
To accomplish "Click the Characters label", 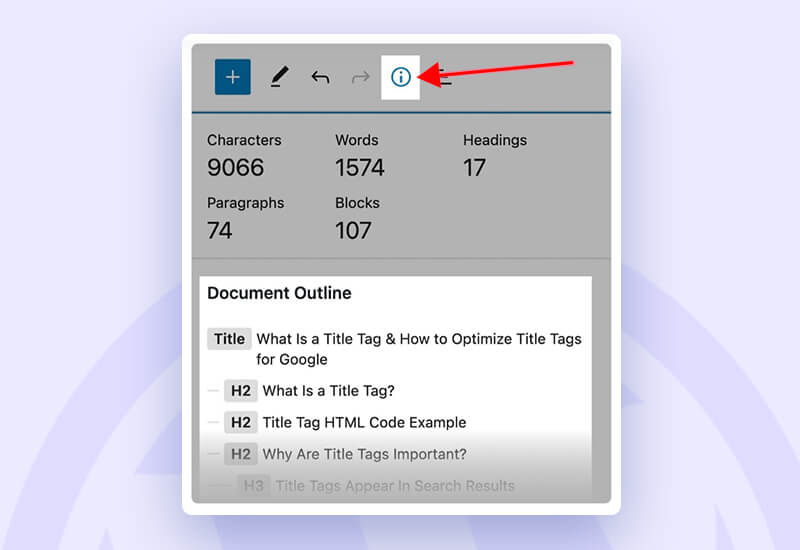I will (244, 140).
